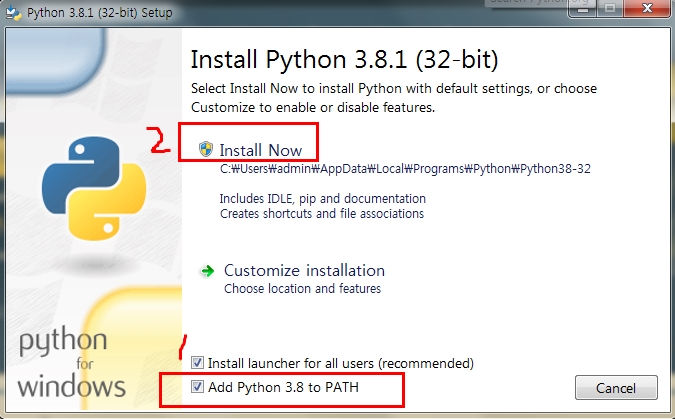675x419 pixels.
Task: Click 'Includes IDLE, pip and documentation' text
Action: [x=322, y=199]
